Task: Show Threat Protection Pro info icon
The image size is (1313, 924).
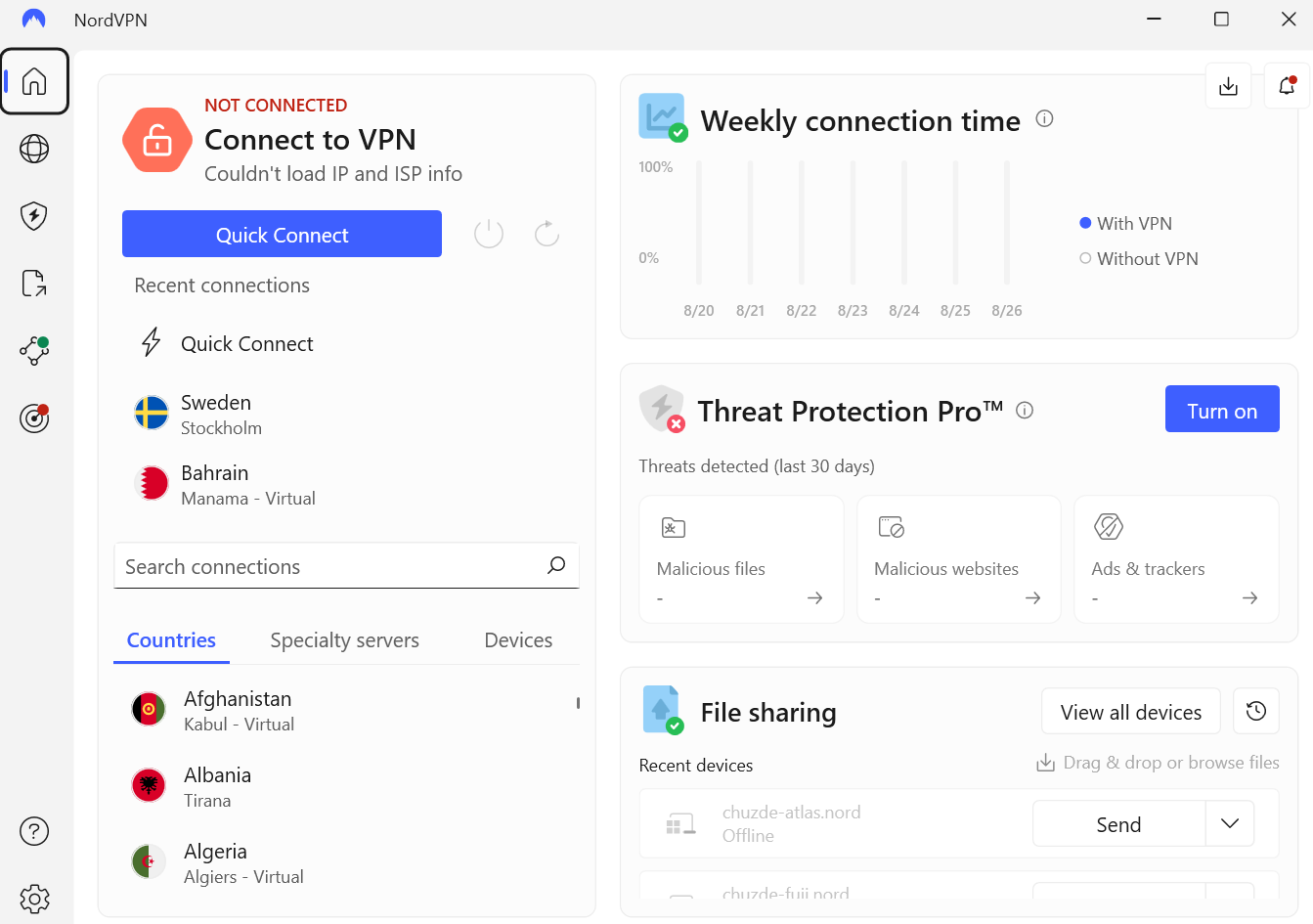Action: (x=1025, y=411)
